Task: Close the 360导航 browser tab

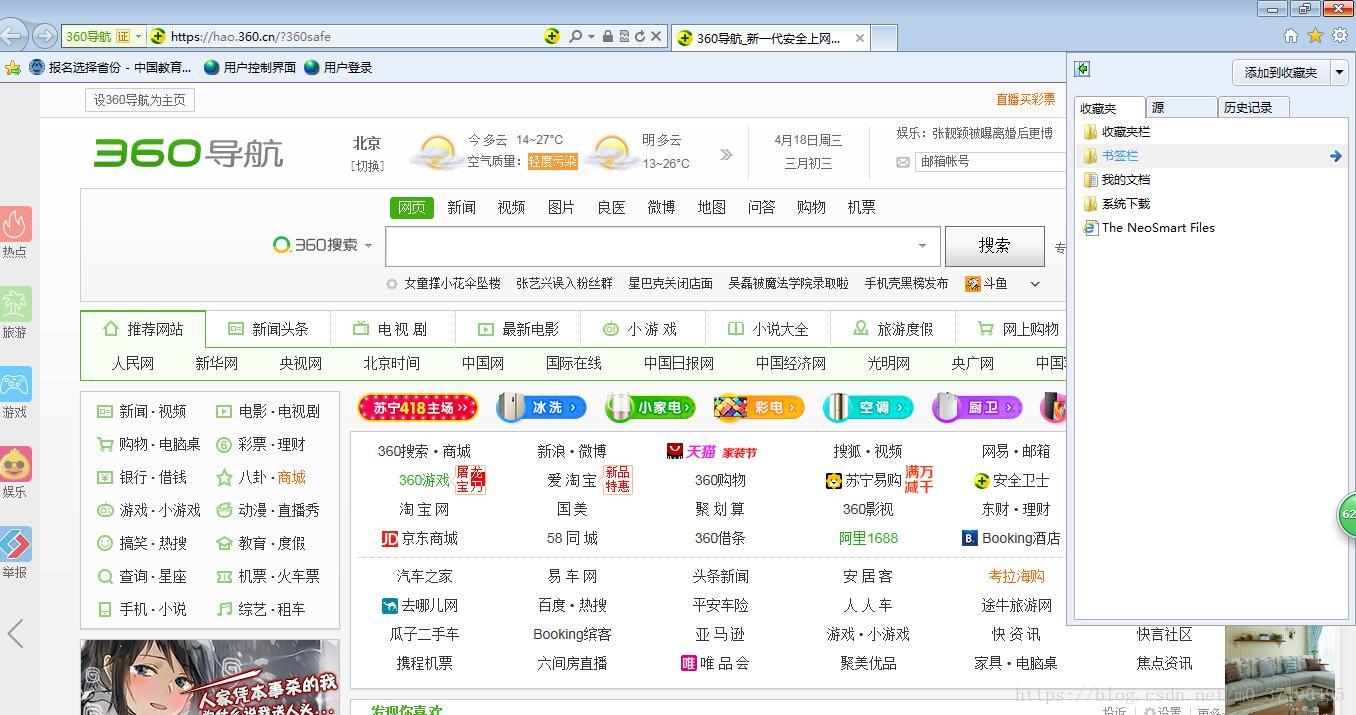Action: coord(859,38)
